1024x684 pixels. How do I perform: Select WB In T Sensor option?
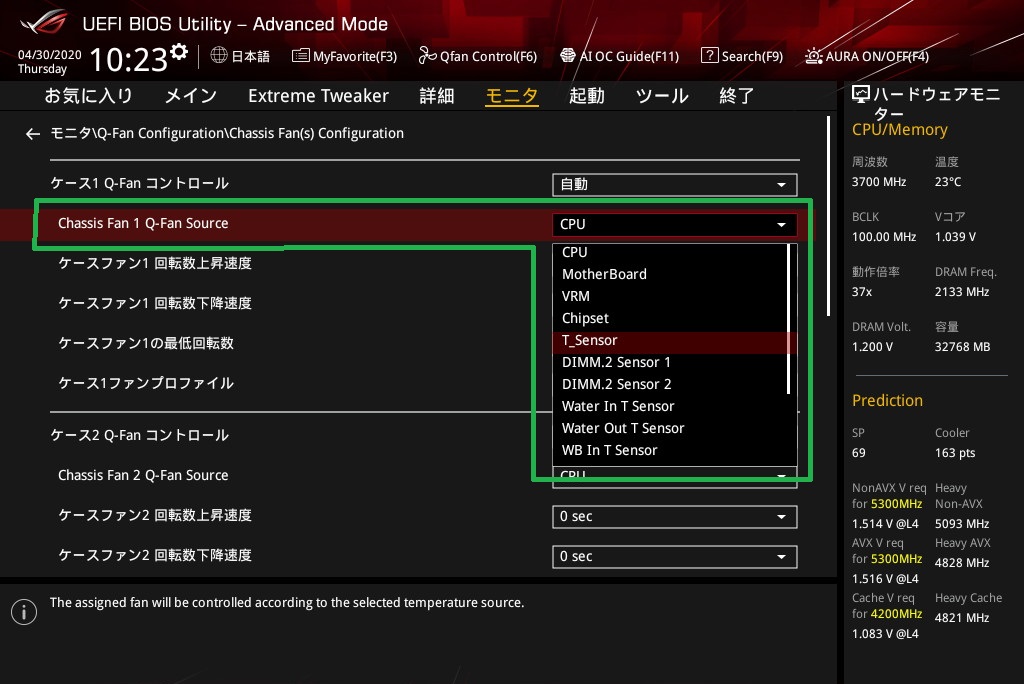[671, 451]
